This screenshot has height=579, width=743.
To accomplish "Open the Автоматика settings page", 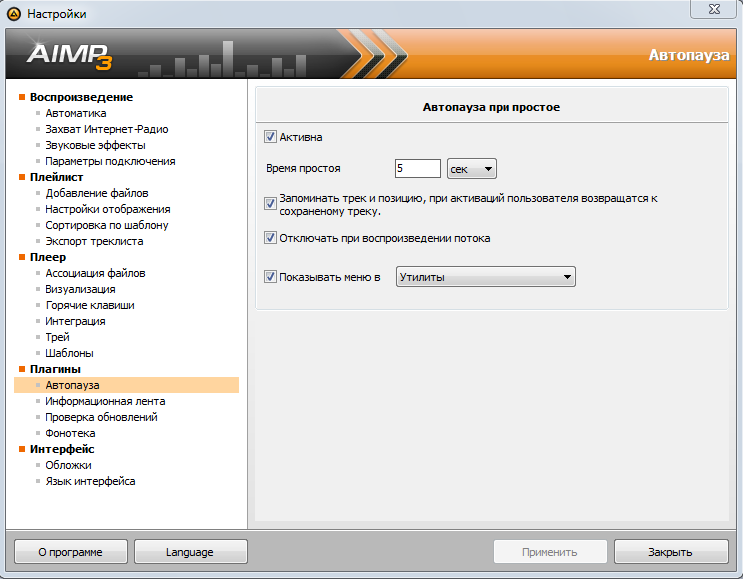I will click(x=76, y=113).
